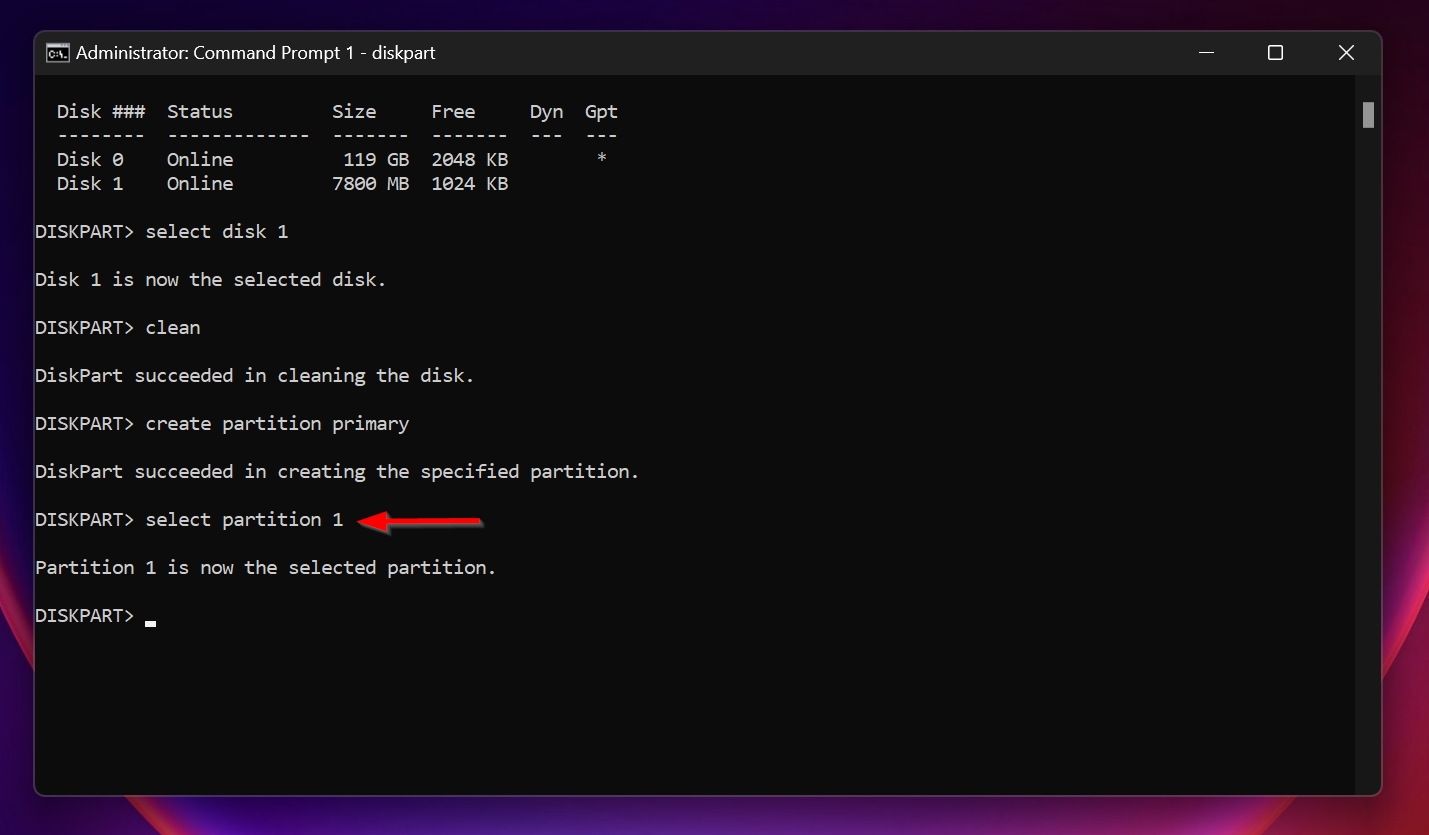The image size is (1429, 835).
Task: Click the '7800 MB' size value
Action: click(x=370, y=184)
